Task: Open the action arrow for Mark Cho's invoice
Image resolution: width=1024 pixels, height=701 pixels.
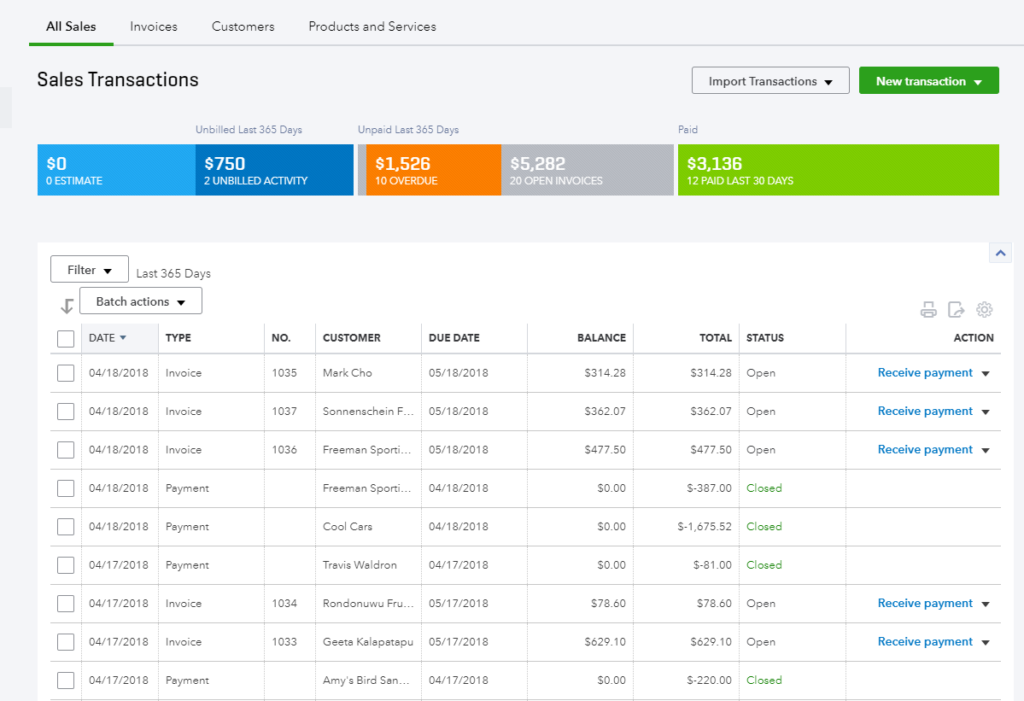Action: tap(985, 373)
